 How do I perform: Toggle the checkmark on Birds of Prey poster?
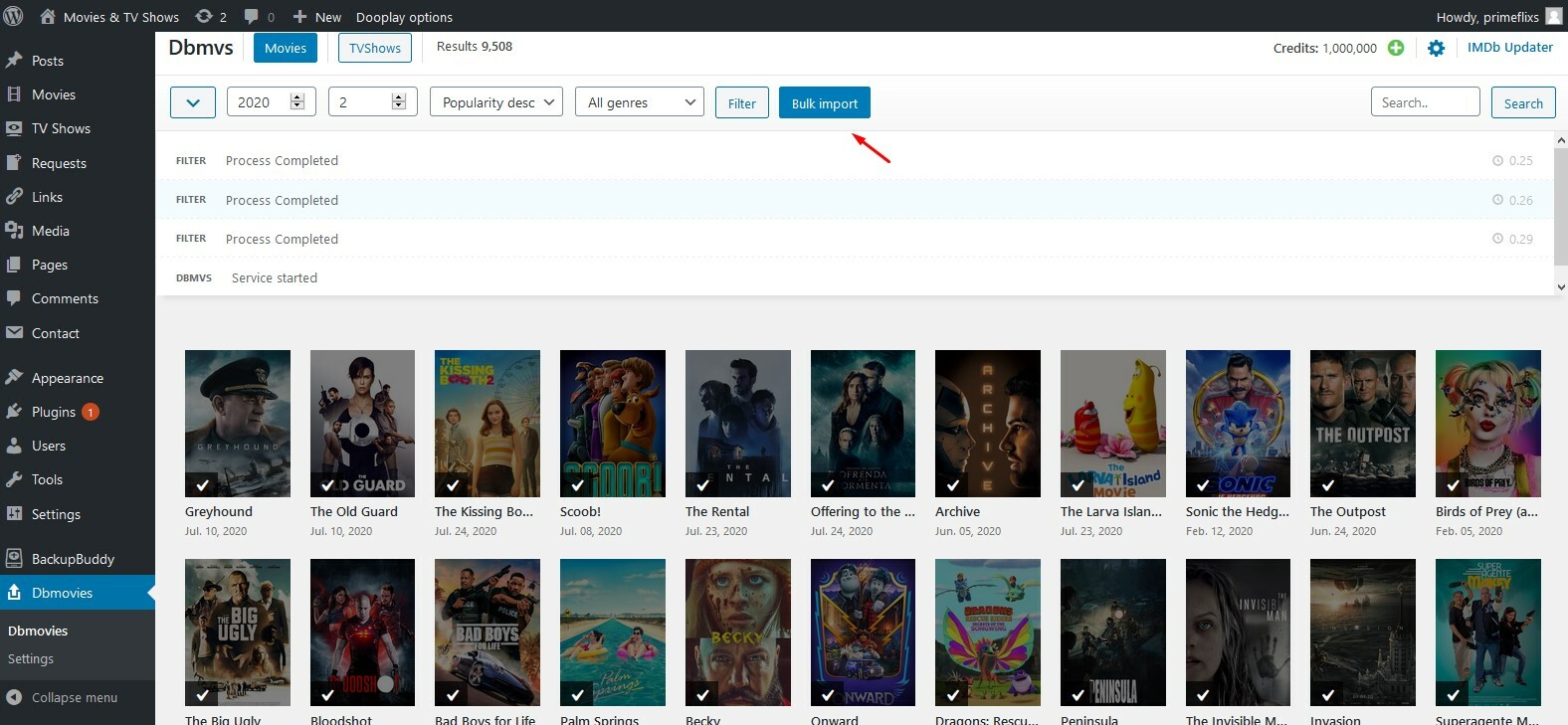(x=1453, y=485)
